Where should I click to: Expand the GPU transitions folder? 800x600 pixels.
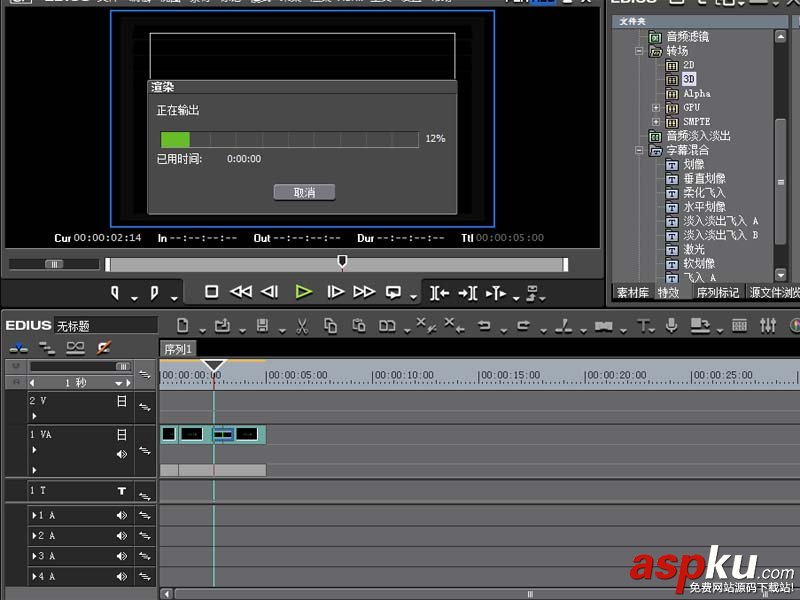coord(656,108)
